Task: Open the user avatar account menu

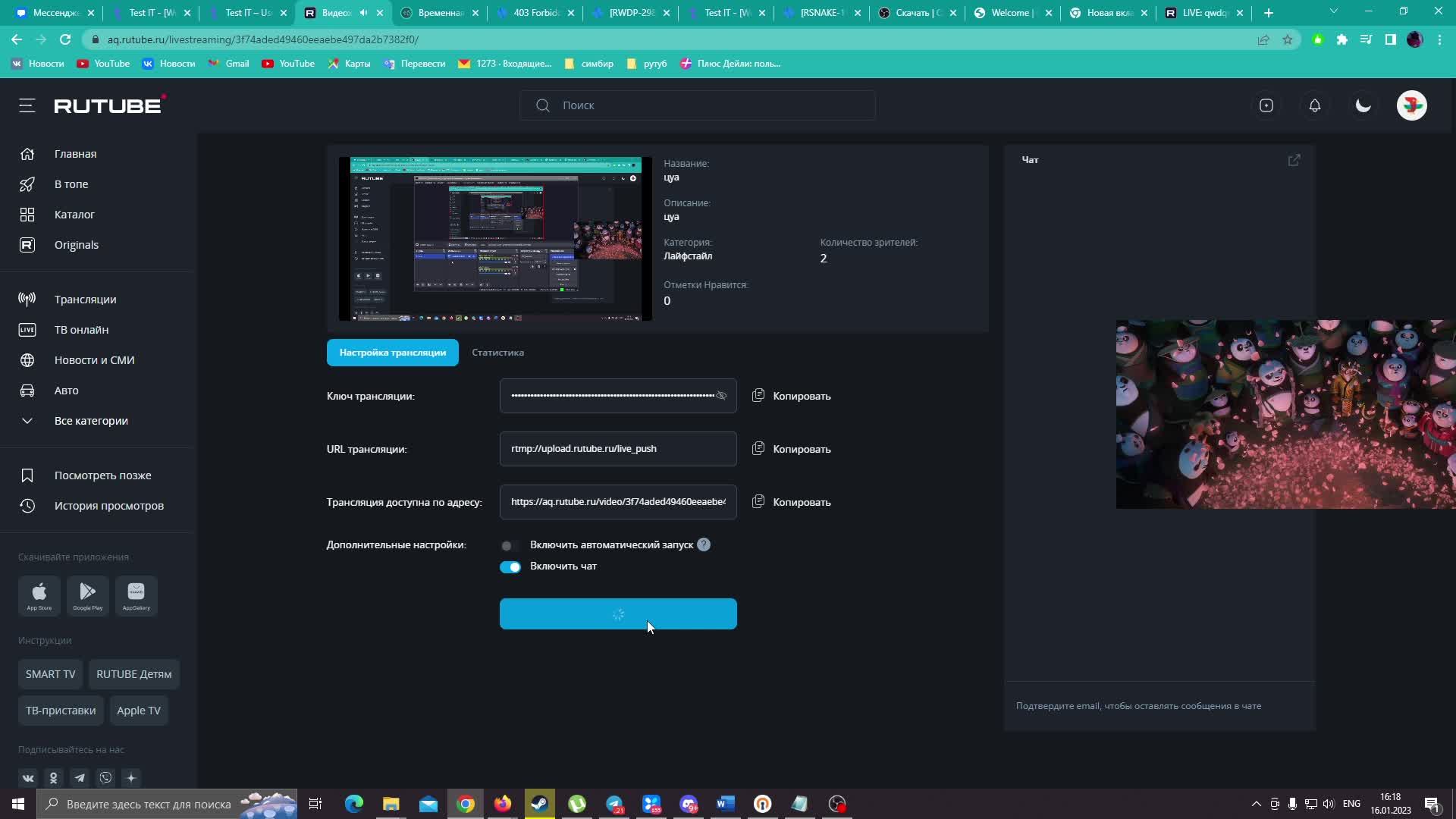Action: [1411, 105]
